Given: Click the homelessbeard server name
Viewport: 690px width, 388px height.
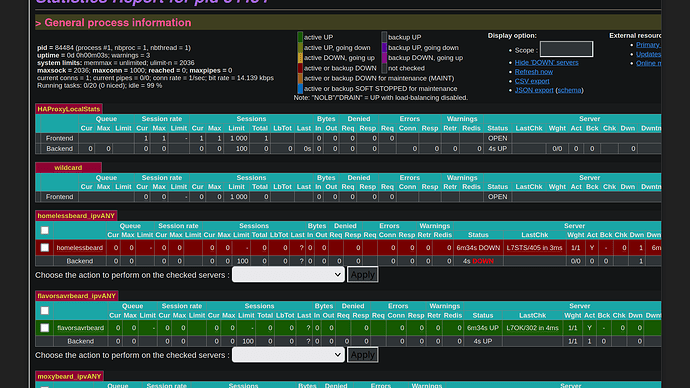Looking at the screenshot, I should [x=80, y=248].
